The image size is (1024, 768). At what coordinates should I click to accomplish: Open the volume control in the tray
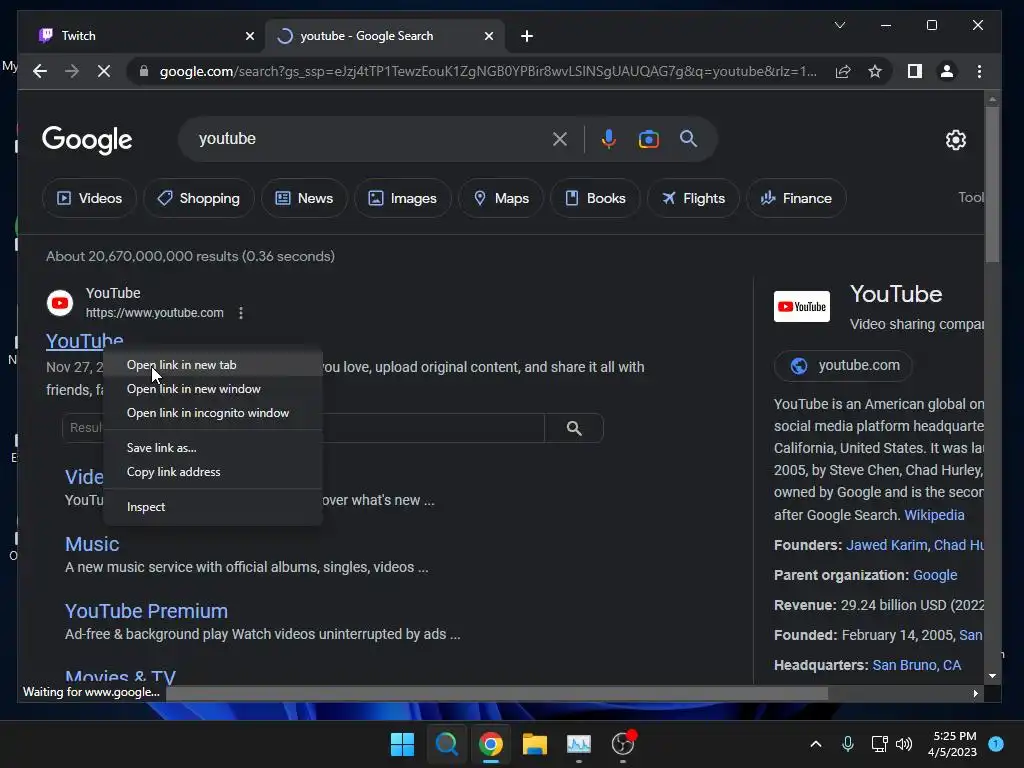pos(904,744)
